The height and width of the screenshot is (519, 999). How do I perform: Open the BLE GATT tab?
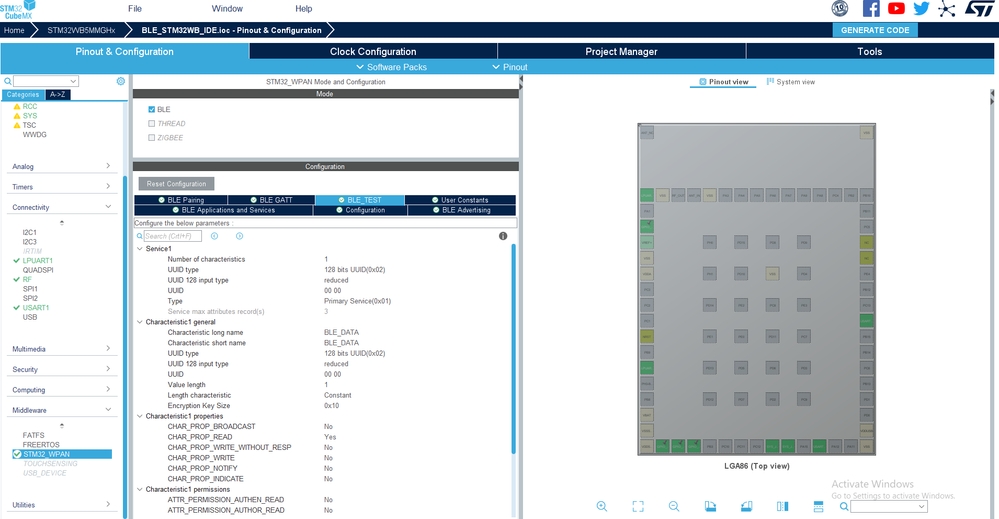pos(271,200)
